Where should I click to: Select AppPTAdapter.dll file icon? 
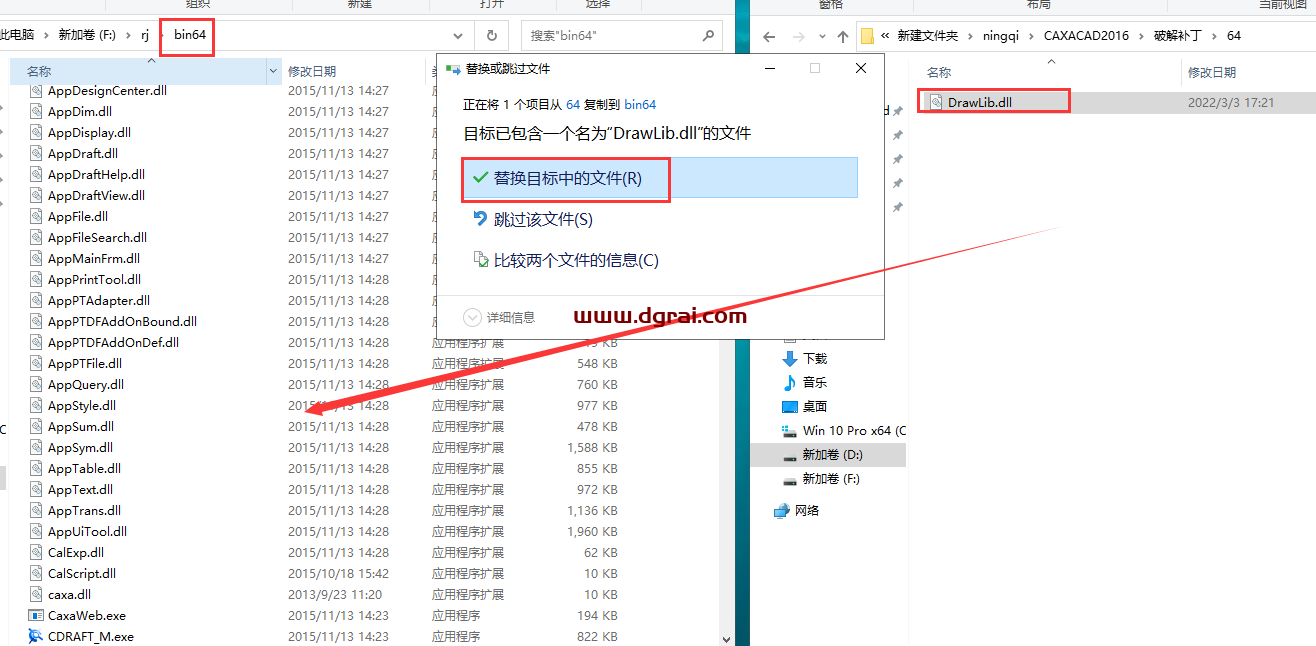click(x=37, y=300)
